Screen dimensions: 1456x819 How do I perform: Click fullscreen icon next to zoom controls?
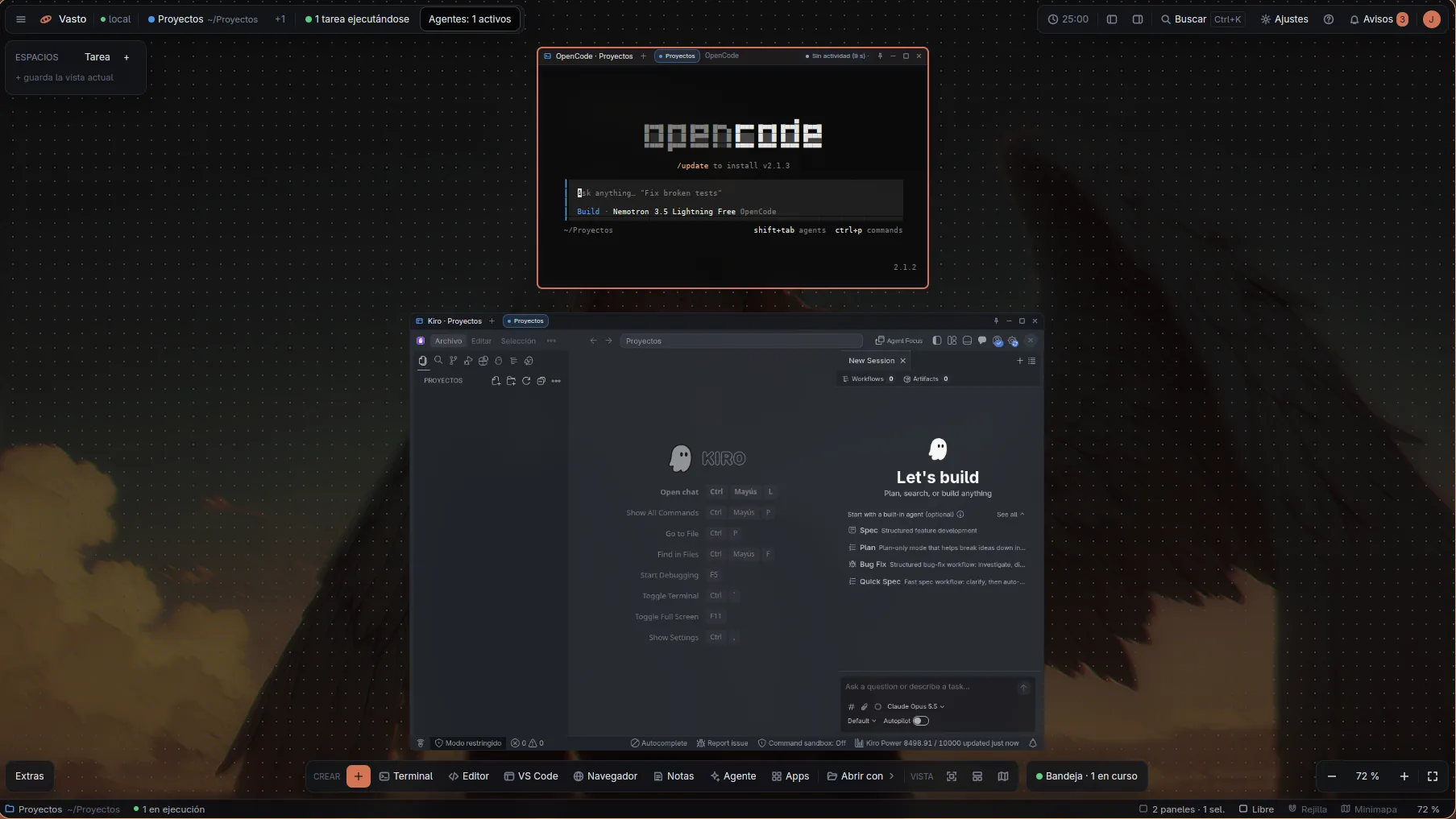1433,776
